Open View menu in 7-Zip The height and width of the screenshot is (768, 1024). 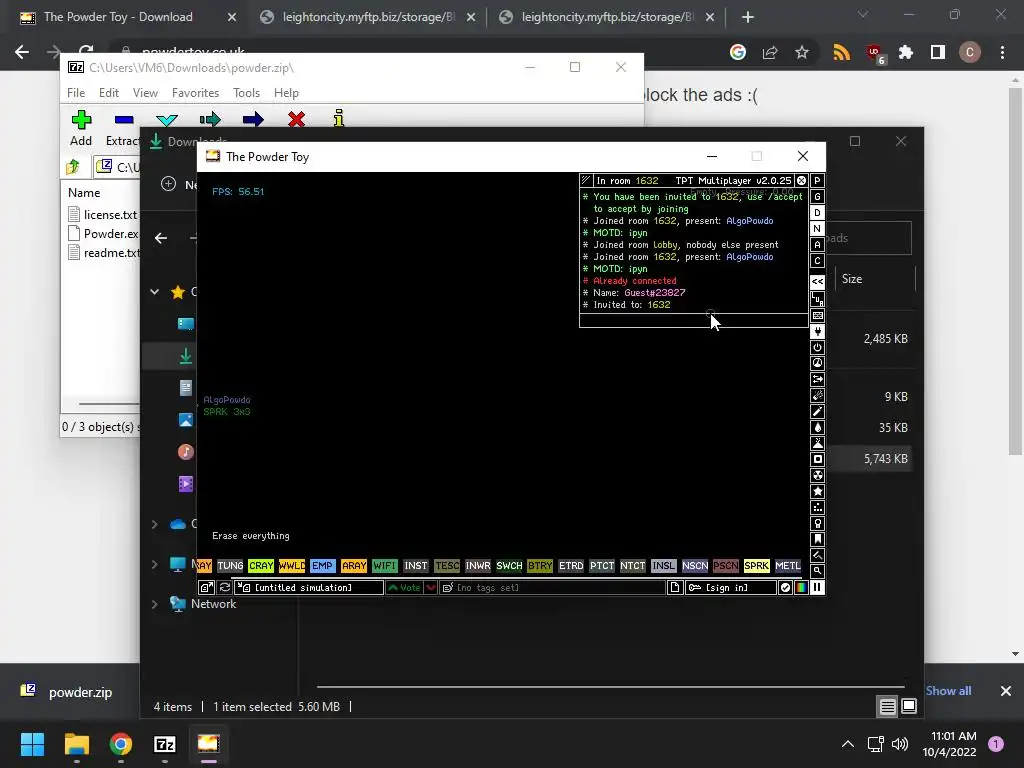coord(145,93)
